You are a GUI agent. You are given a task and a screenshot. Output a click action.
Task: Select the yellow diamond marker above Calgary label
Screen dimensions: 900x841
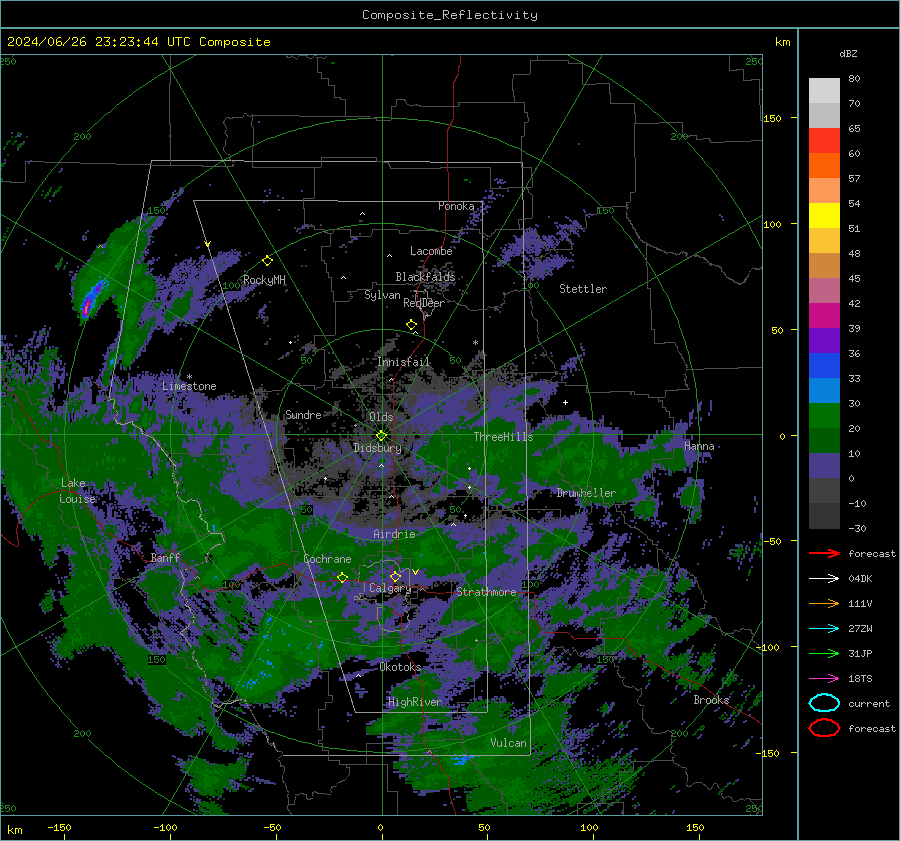(395, 576)
